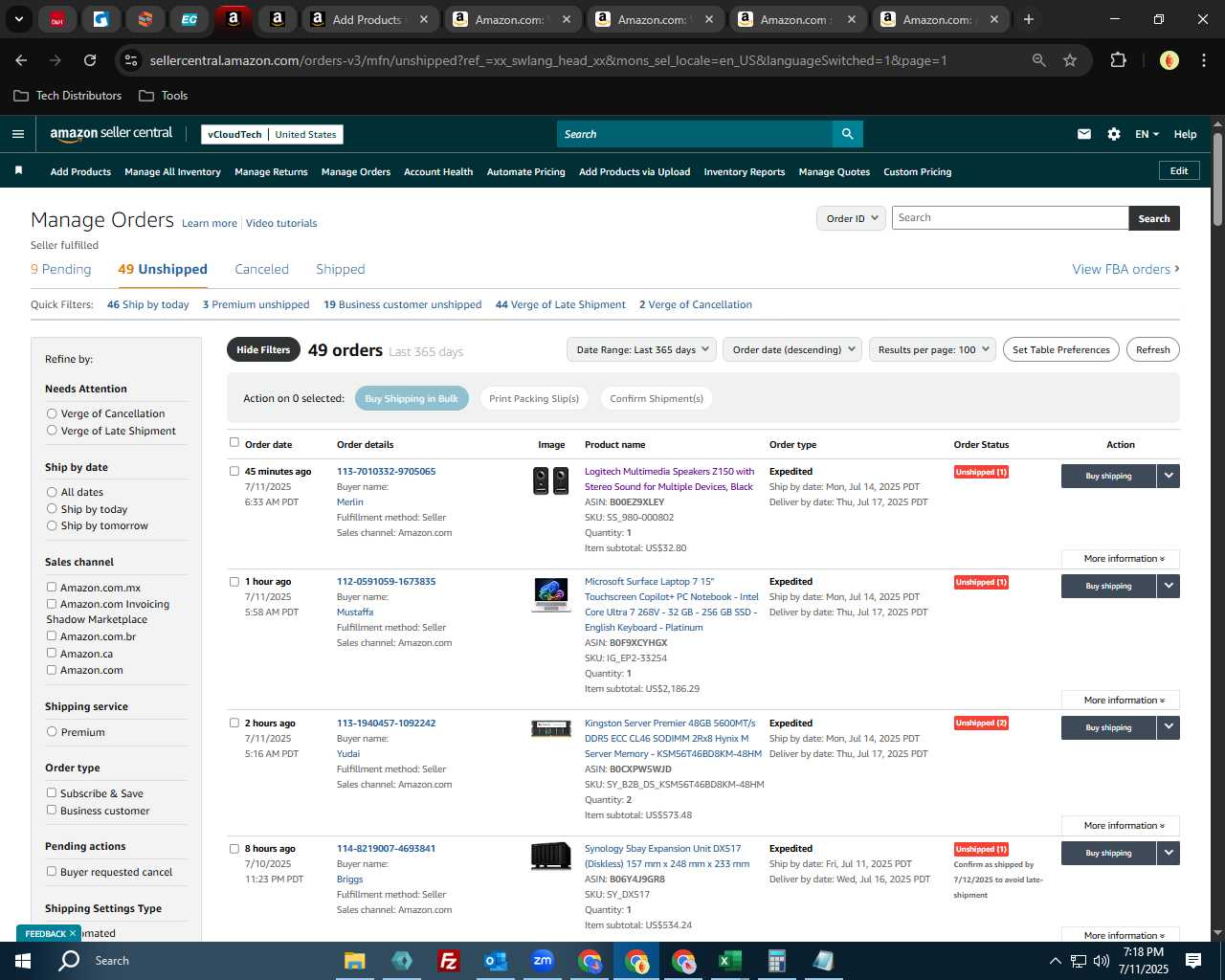Image resolution: width=1225 pixels, height=980 pixels.
Task: Open the Date Range Last 365 days dropdown
Action: tap(641, 349)
